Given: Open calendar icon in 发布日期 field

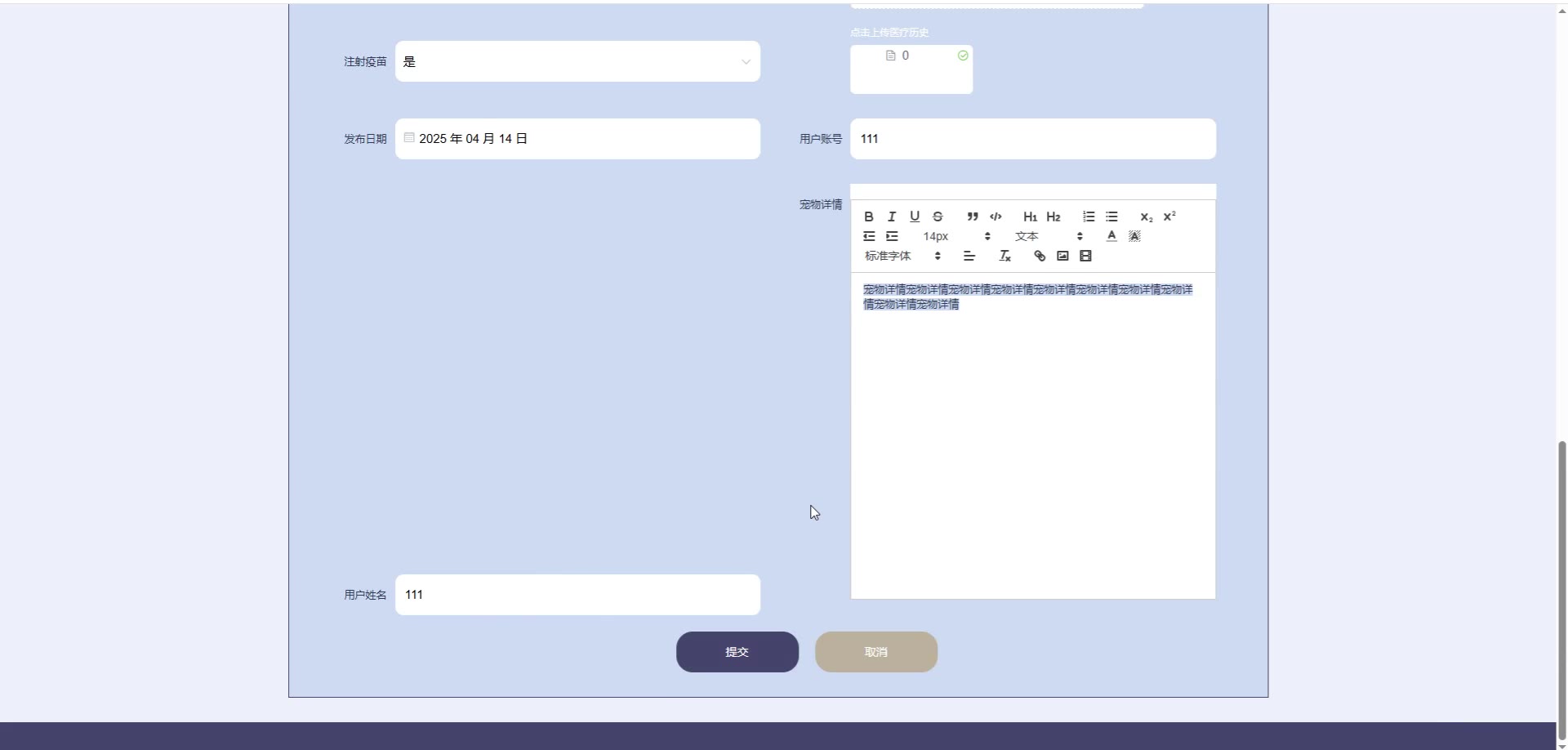Looking at the screenshot, I should click(x=409, y=137).
